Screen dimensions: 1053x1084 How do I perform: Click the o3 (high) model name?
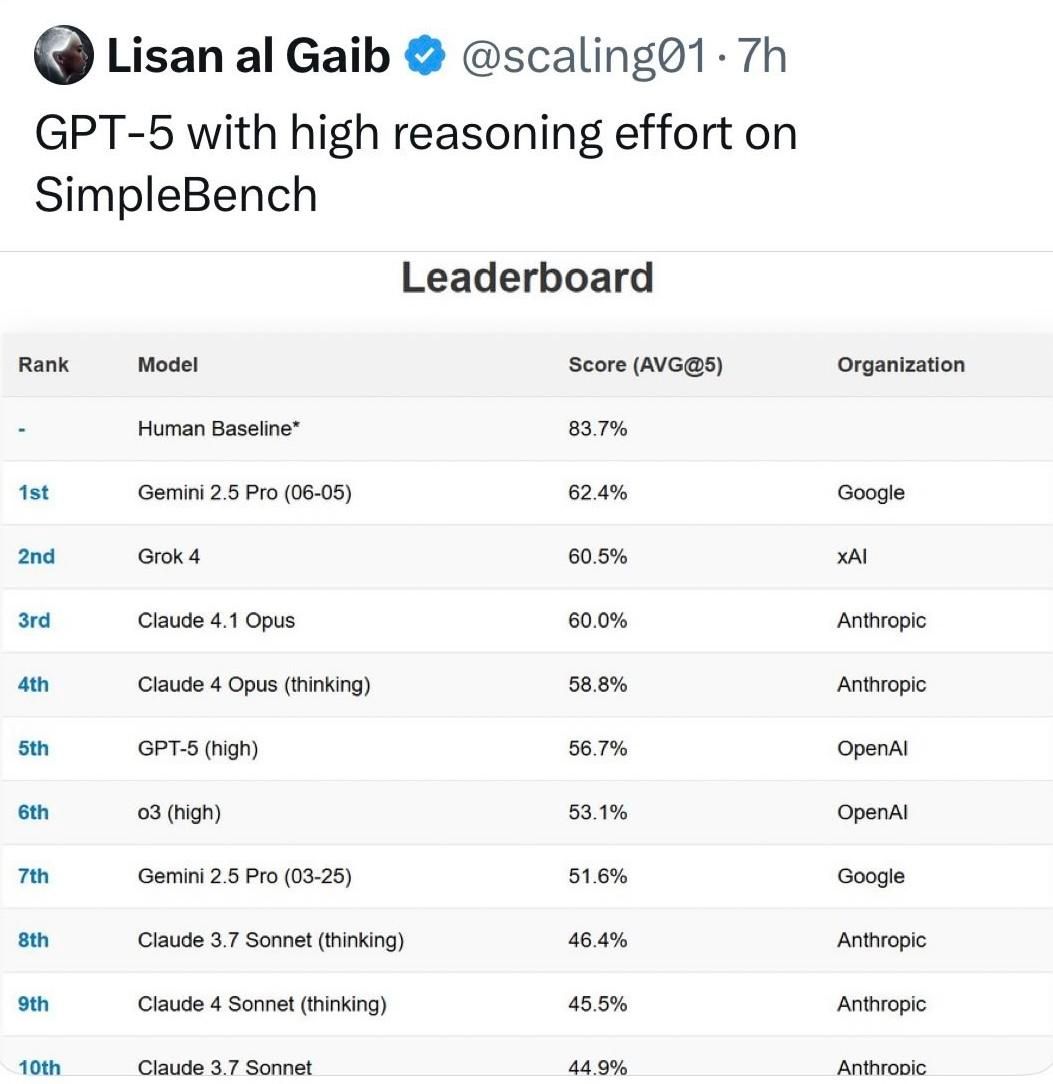pos(179,813)
